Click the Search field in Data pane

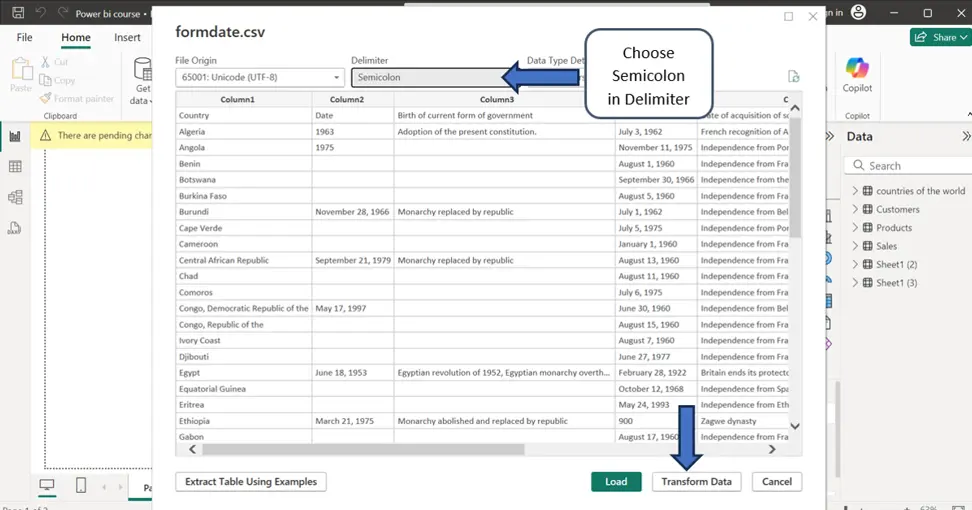(908, 165)
